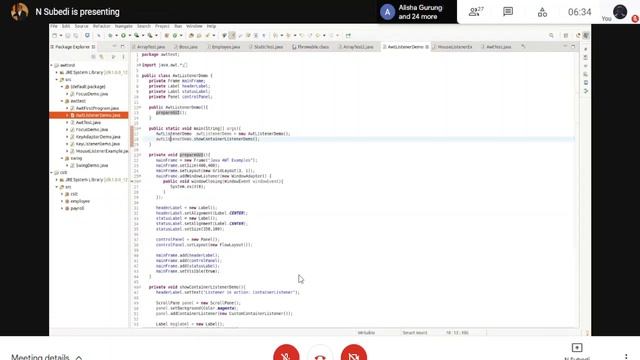Open the Run menu in Eclipse
This screenshot has height=360, width=640.
click(x=178, y=26)
